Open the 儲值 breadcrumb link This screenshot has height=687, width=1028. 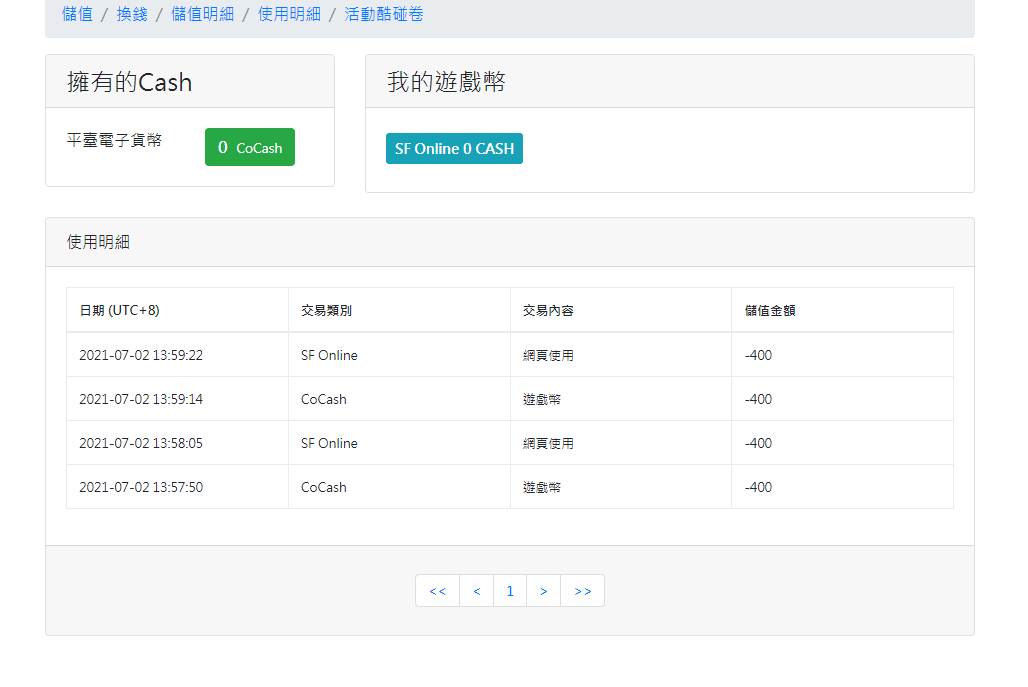pyautogui.click(x=77, y=15)
